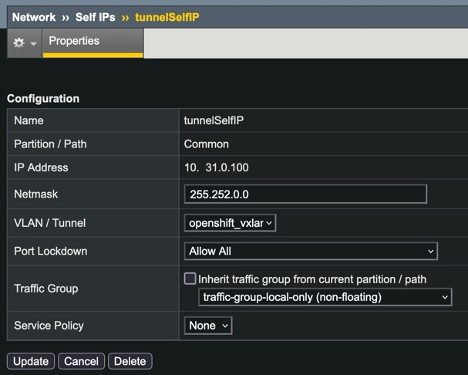Click the Common partition value
Screen dimensions: 468x375
tap(206, 144)
